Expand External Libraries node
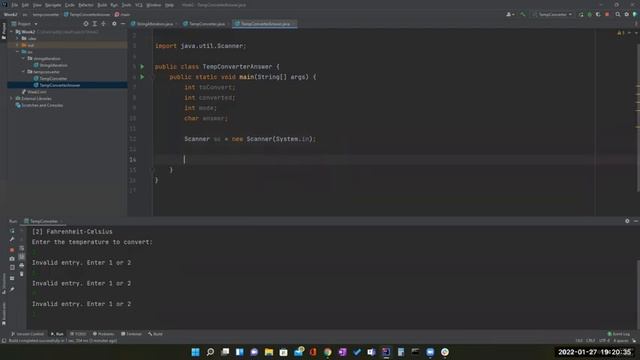Image resolution: width=640 pixels, height=360 pixels. click(12, 98)
